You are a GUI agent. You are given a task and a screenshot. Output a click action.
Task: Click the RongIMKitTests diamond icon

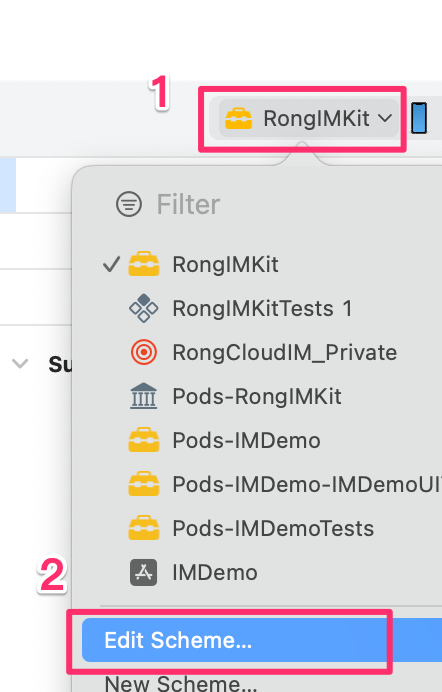coord(144,308)
